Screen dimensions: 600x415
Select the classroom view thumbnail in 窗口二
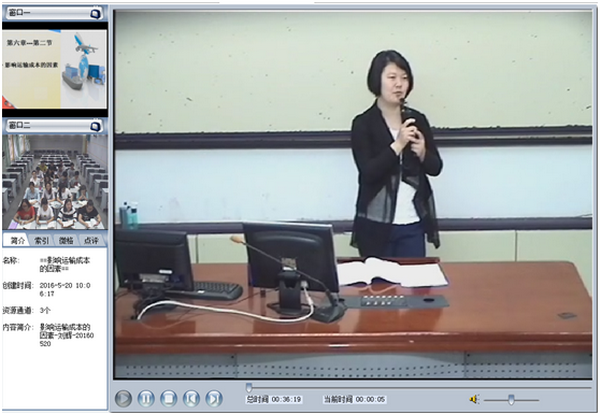click(x=53, y=180)
